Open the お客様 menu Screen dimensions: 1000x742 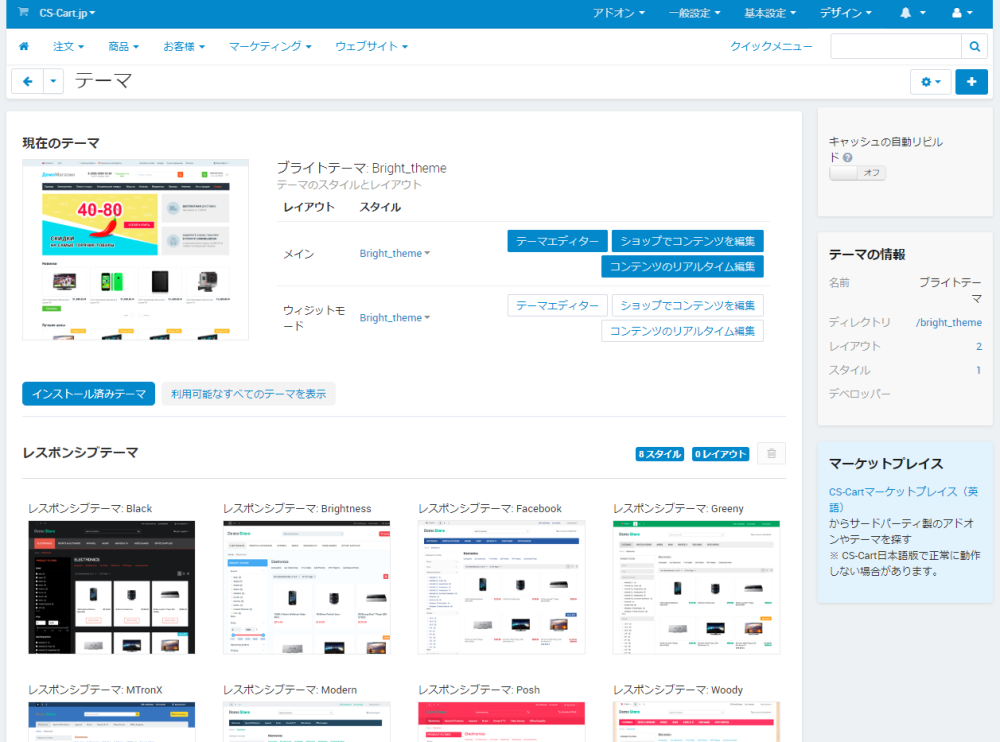pos(184,47)
